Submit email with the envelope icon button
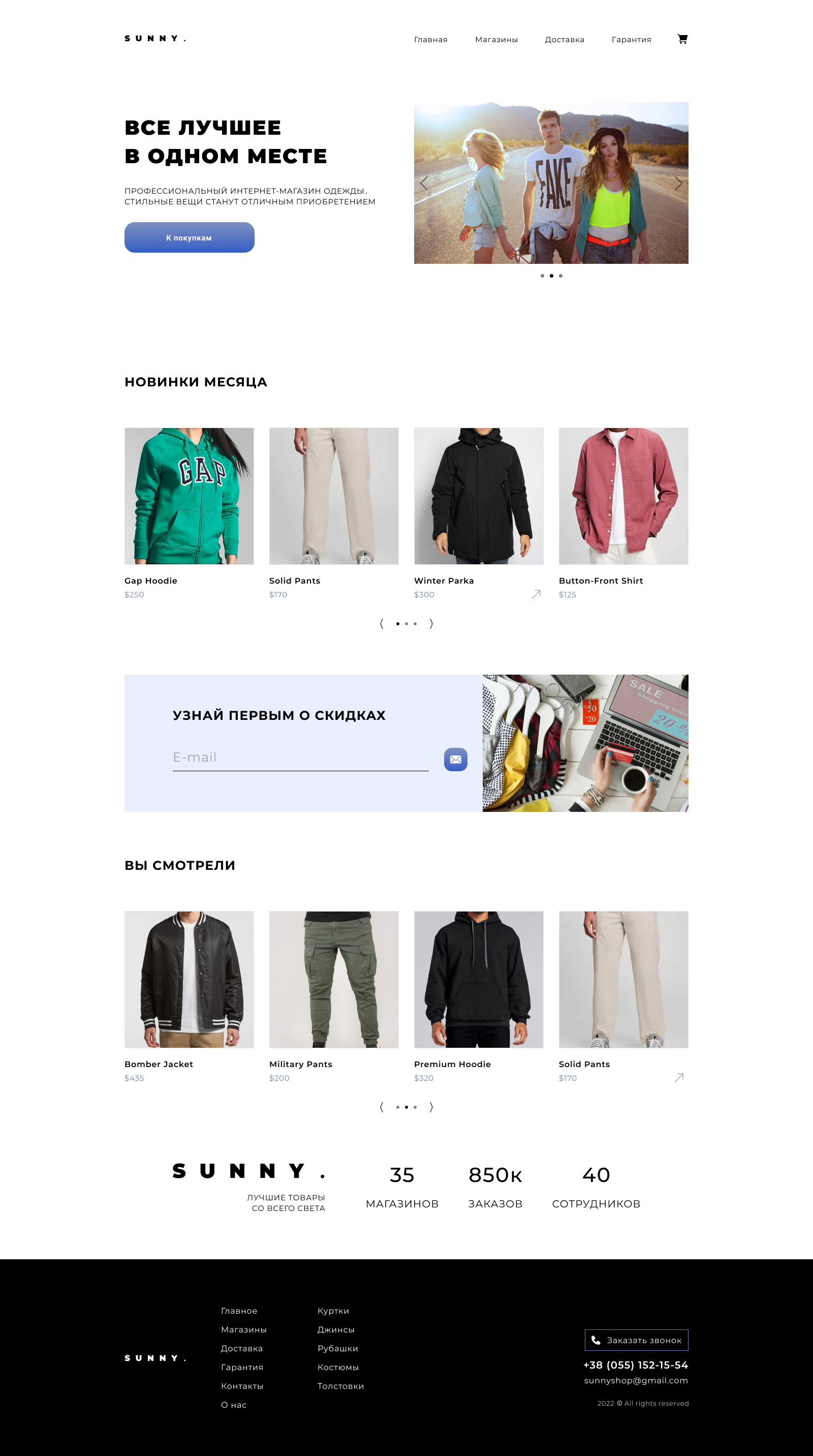813x1456 pixels. 455,759
